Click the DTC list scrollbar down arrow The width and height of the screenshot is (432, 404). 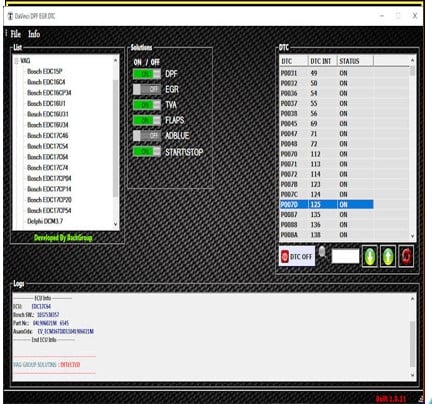pos(412,236)
